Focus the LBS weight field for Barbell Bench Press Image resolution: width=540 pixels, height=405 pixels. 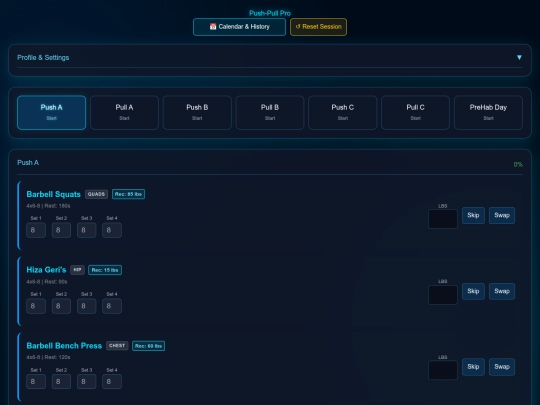click(443, 370)
